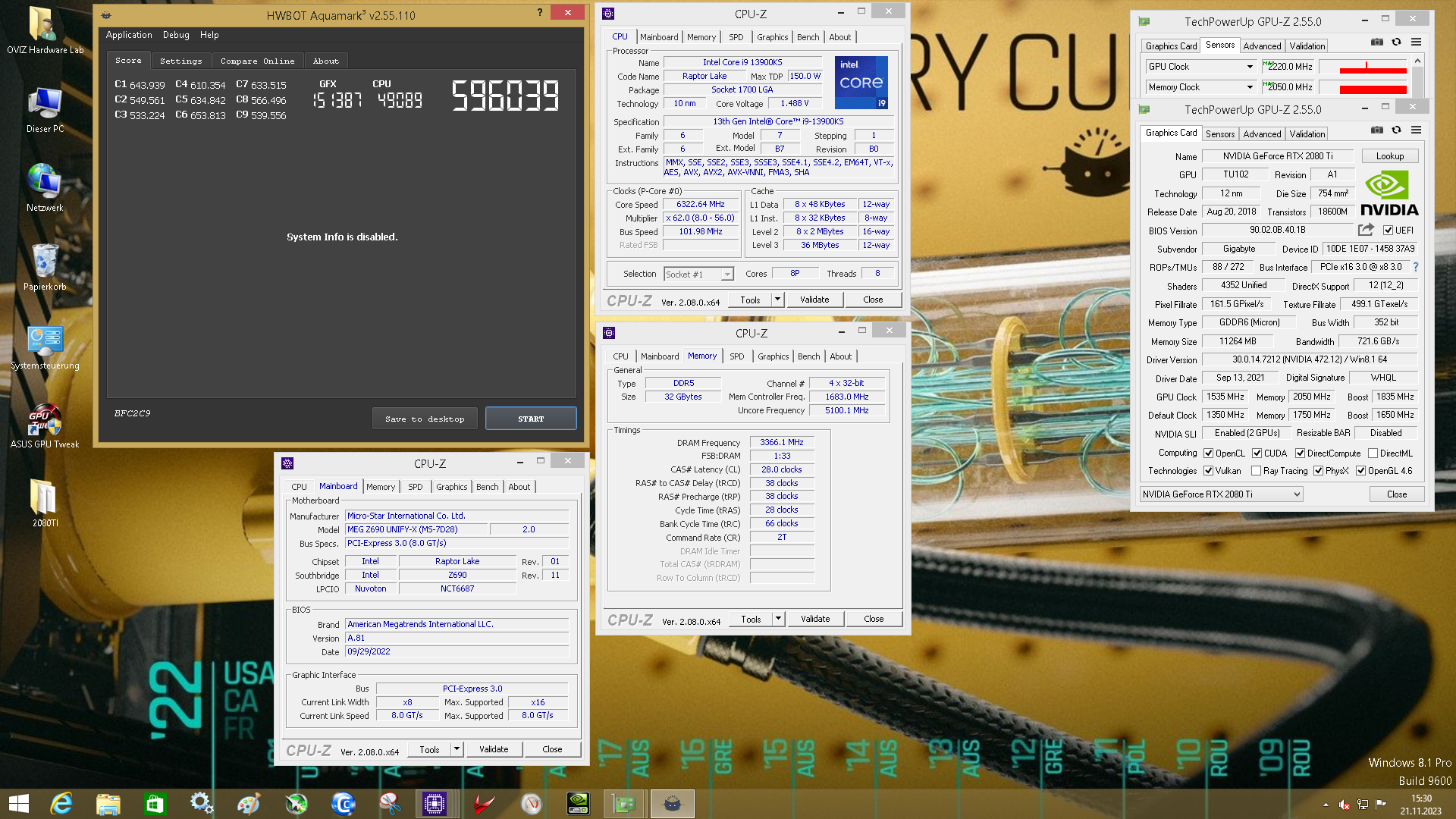Click the BIOS export share icon

(x=1366, y=230)
